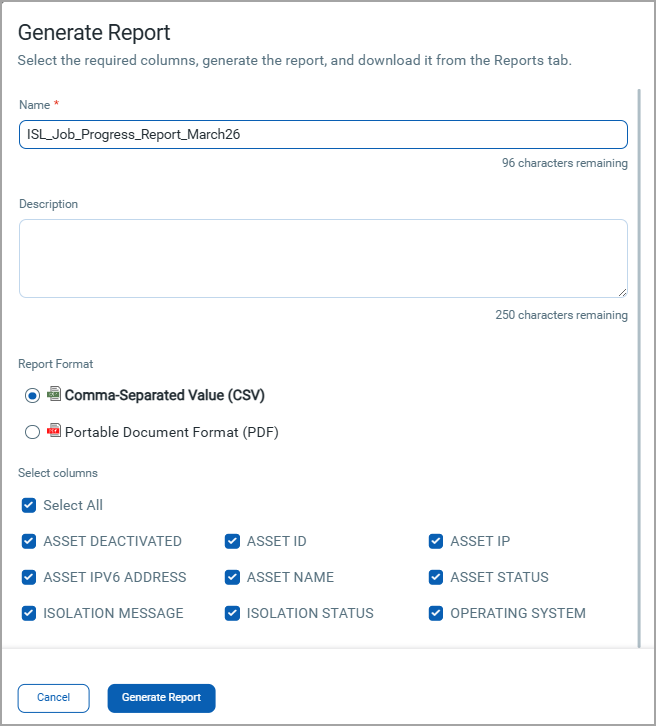Click the 'Description' field label
The height and width of the screenshot is (726, 656).
click(49, 204)
